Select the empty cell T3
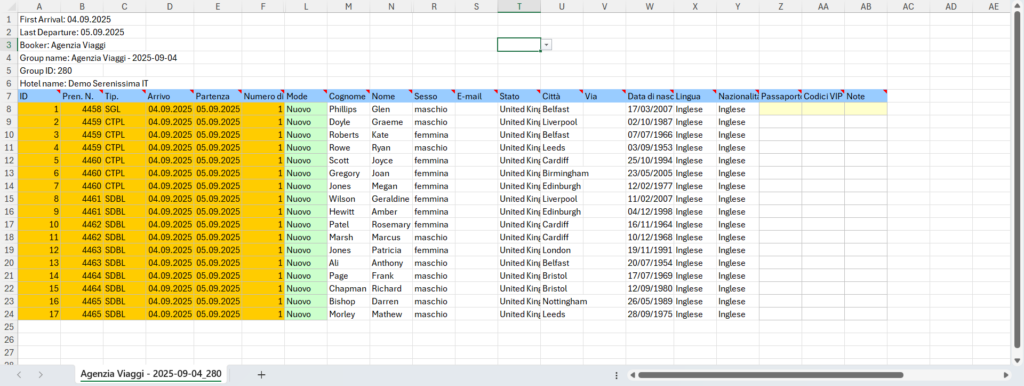The height and width of the screenshot is (386, 1024). coord(519,44)
